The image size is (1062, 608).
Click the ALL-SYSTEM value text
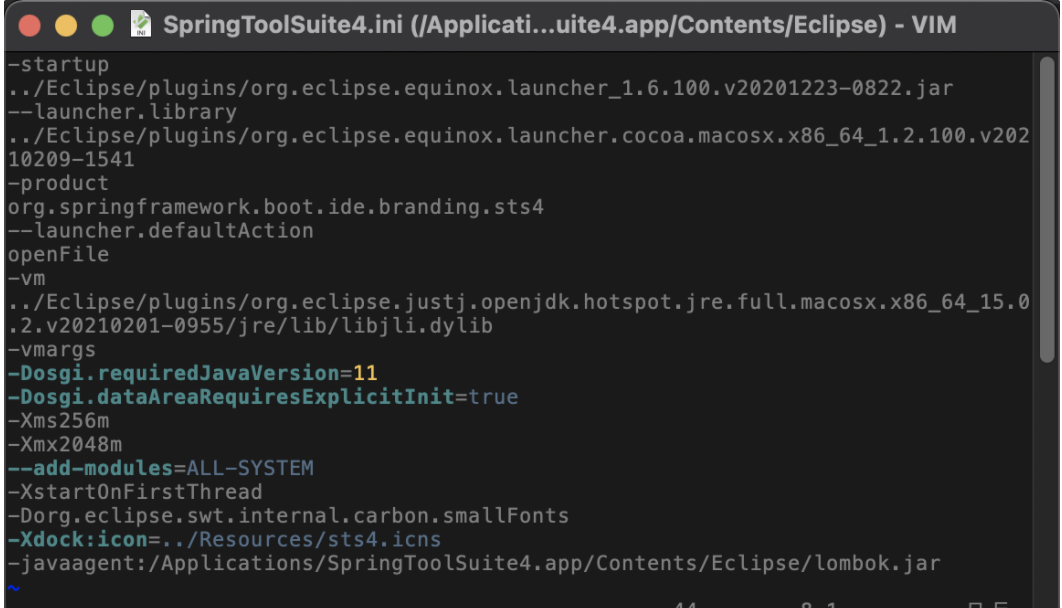pos(250,468)
